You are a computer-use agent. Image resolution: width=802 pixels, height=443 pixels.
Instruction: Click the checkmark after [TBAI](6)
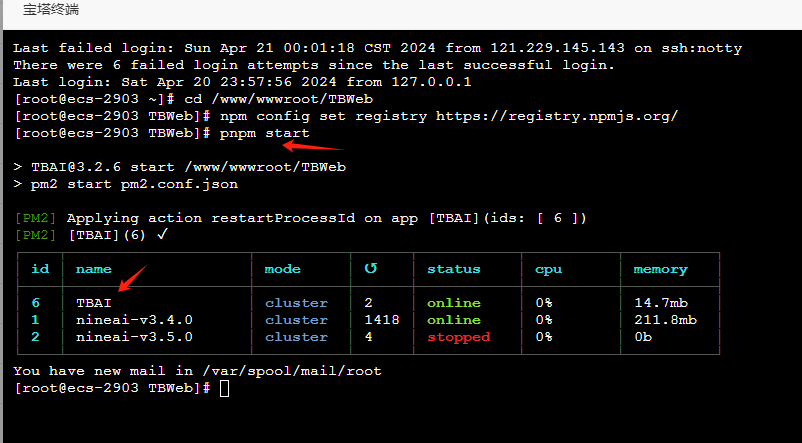coord(162,234)
